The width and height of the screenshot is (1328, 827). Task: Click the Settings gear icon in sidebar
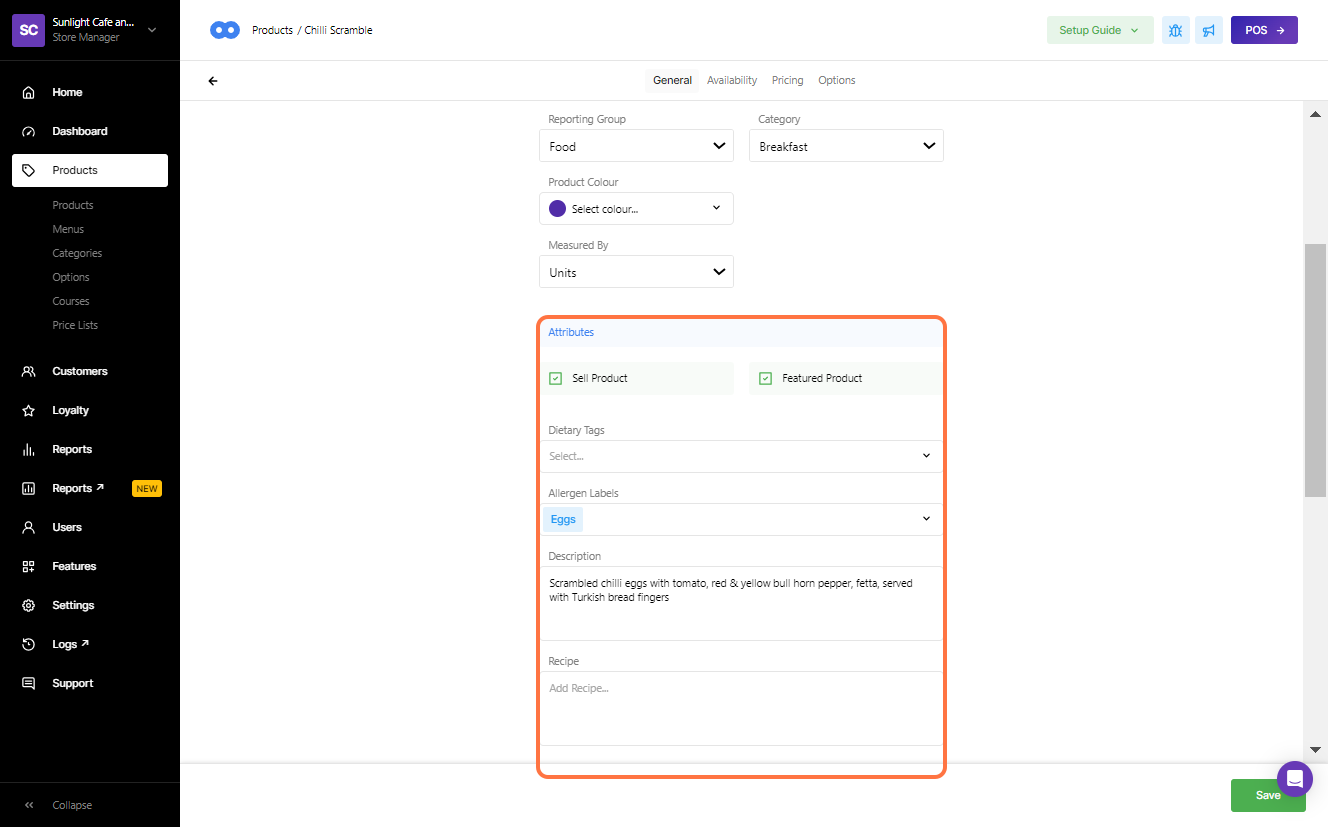[29, 605]
